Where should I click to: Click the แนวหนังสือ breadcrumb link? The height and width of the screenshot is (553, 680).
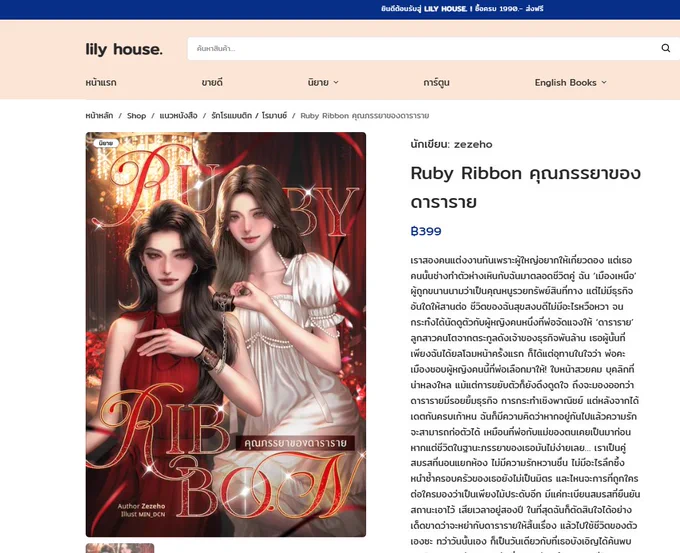pos(178,116)
